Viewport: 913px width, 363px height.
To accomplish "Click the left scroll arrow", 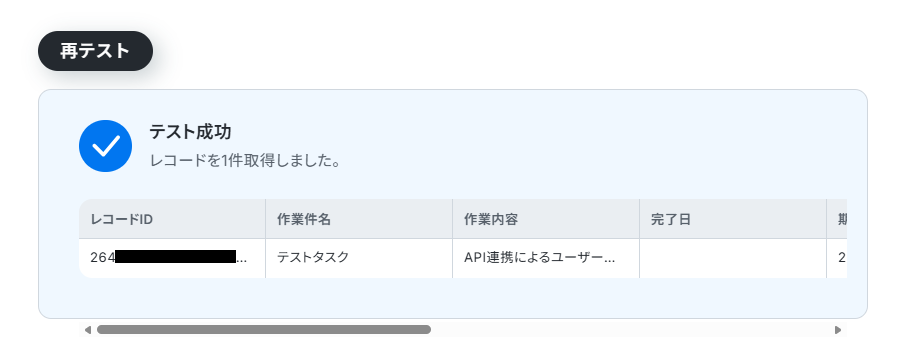I will point(88,330).
